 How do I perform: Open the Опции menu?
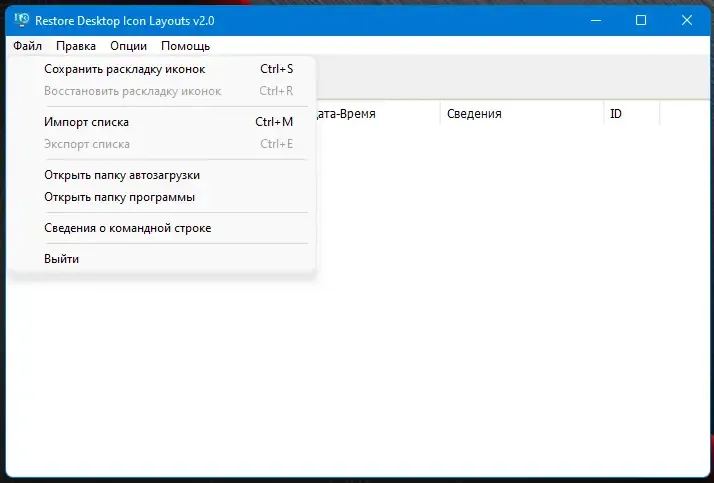128,46
